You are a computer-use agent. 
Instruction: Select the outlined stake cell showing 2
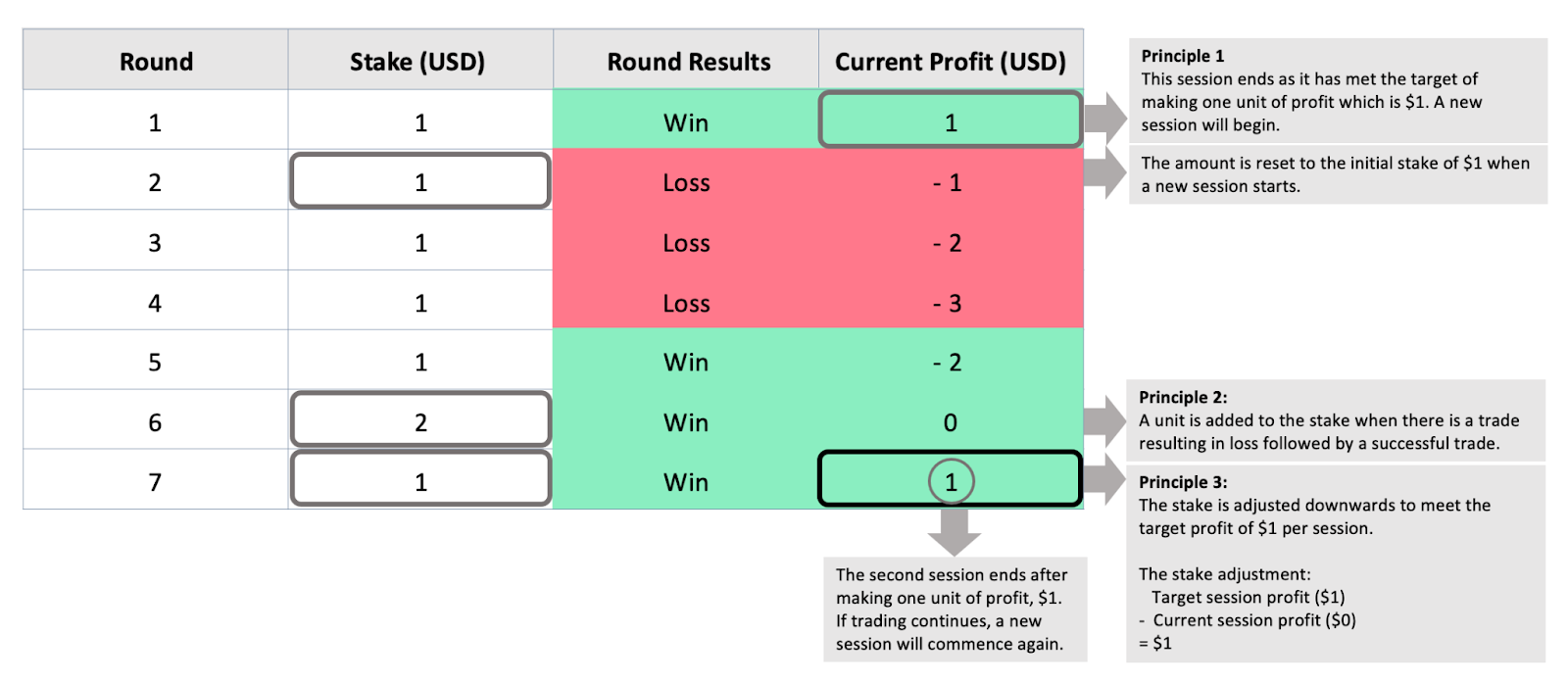(x=420, y=420)
